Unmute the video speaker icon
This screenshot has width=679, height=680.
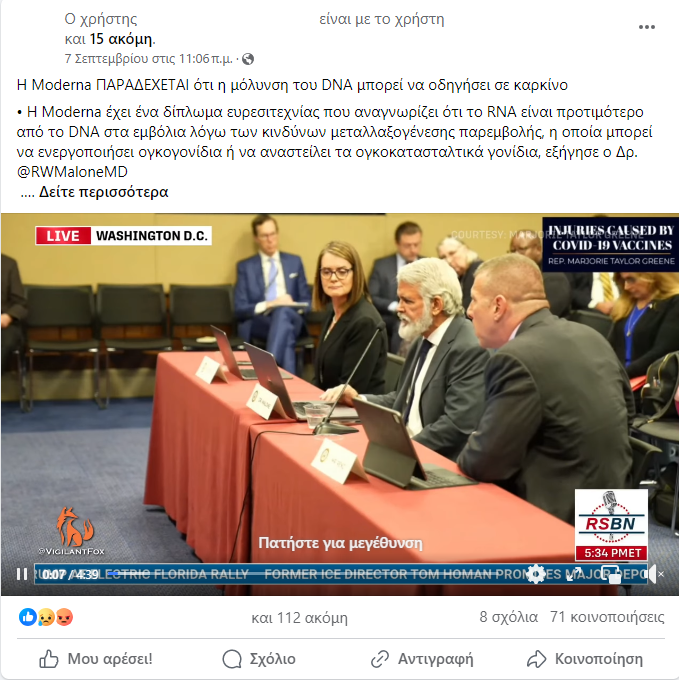(x=654, y=574)
